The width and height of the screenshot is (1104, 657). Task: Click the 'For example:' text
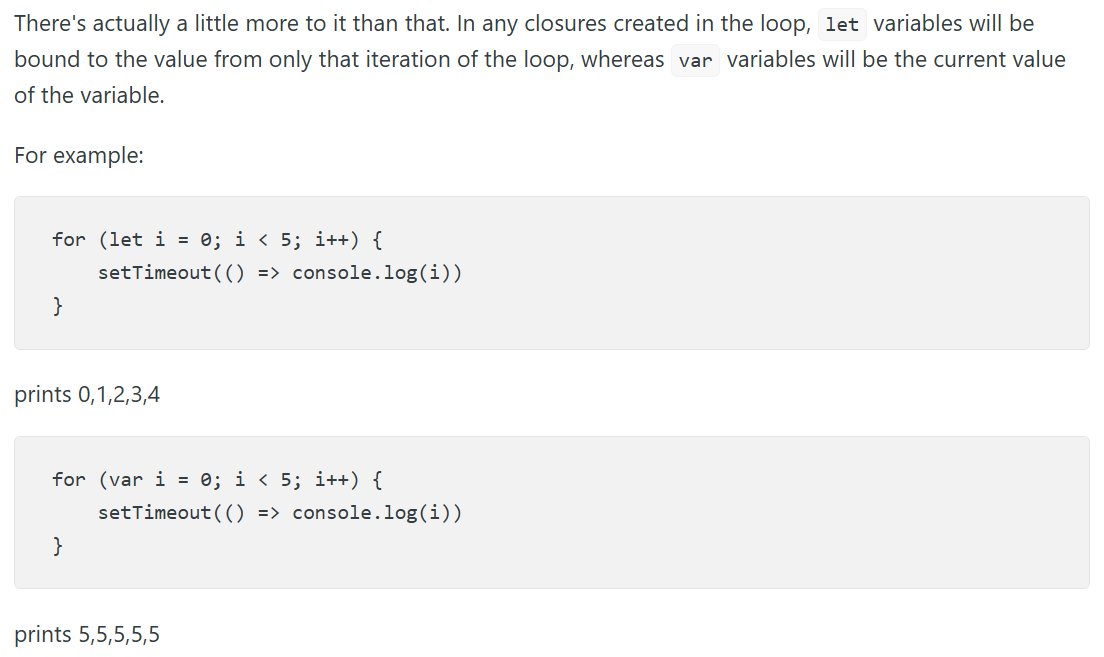tap(79, 155)
